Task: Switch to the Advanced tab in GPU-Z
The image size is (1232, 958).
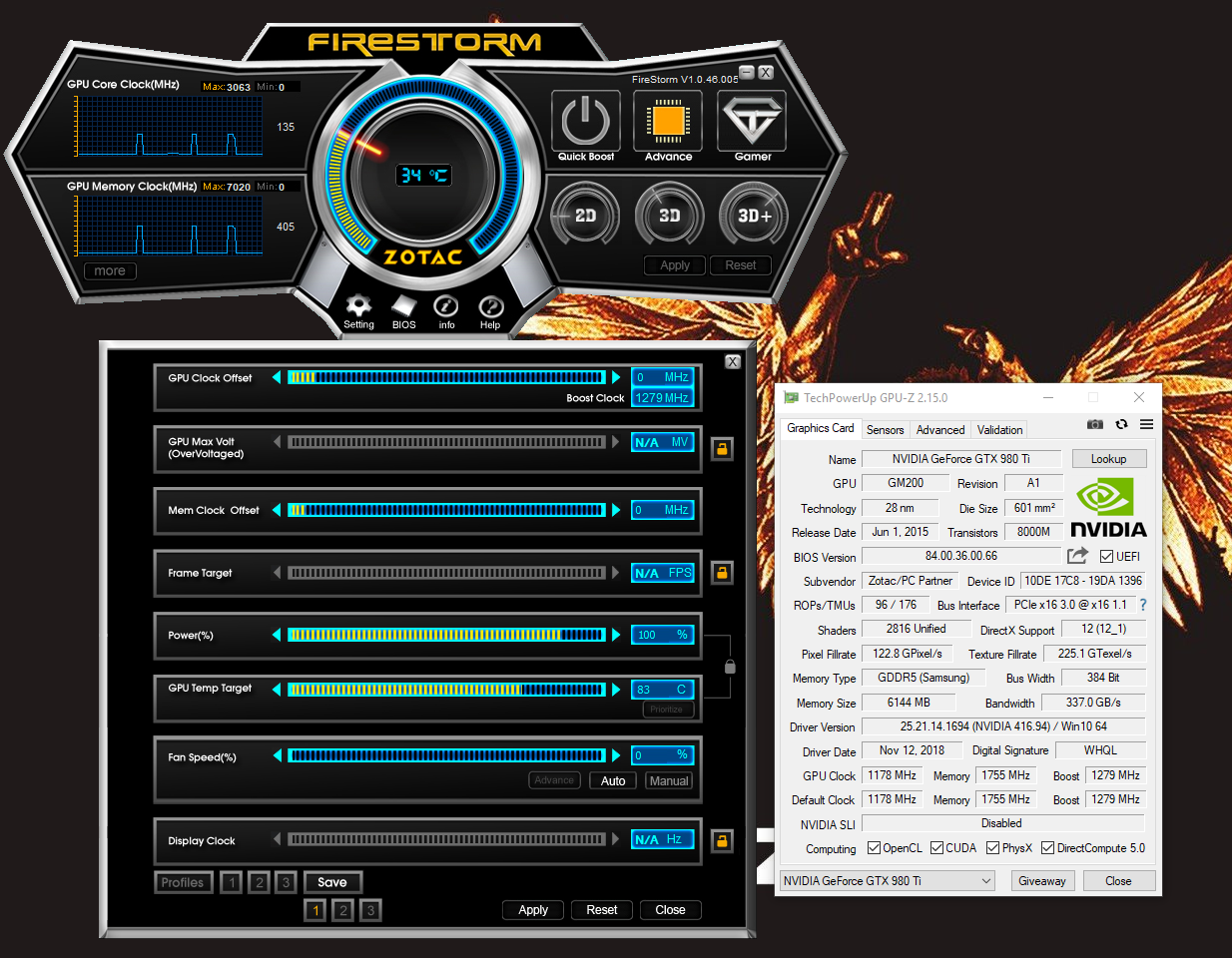Action: (x=940, y=430)
